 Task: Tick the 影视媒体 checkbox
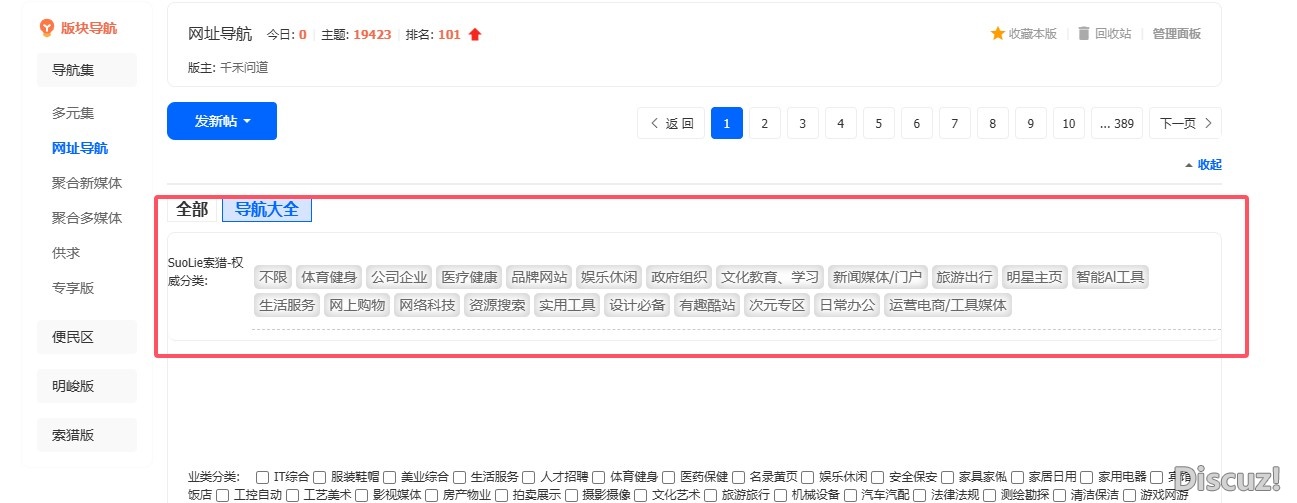point(362,494)
